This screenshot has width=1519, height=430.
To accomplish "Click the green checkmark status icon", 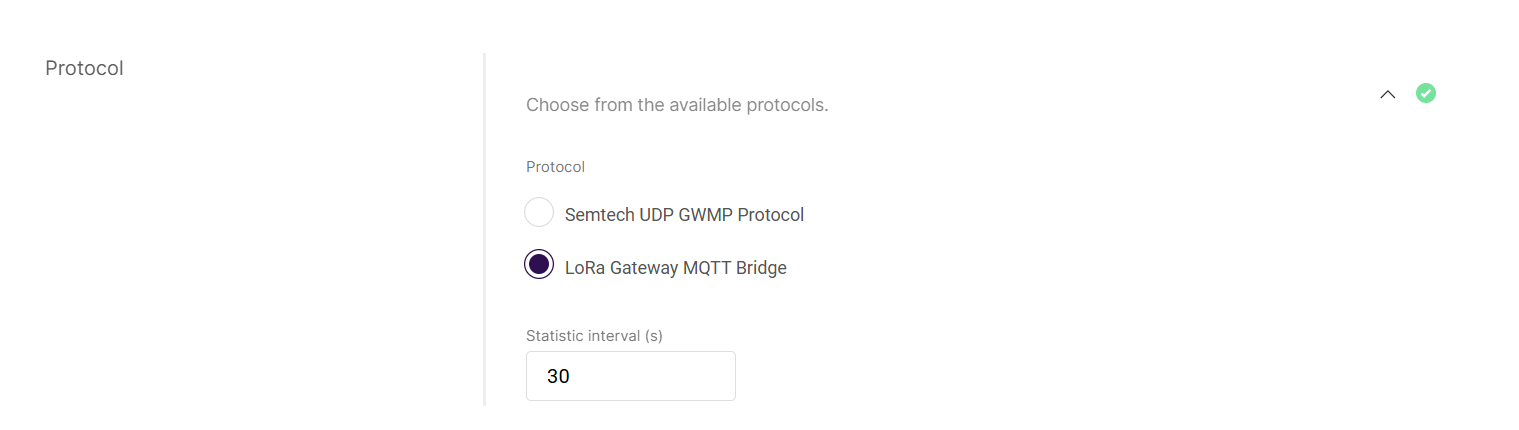I will 1426,93.
